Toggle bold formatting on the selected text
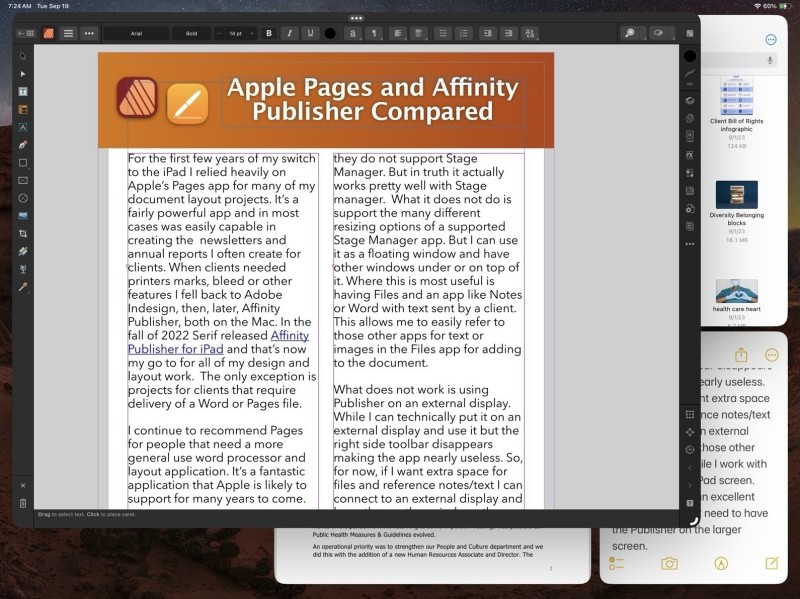Screen dimensions: 800x599 point(268,33)
